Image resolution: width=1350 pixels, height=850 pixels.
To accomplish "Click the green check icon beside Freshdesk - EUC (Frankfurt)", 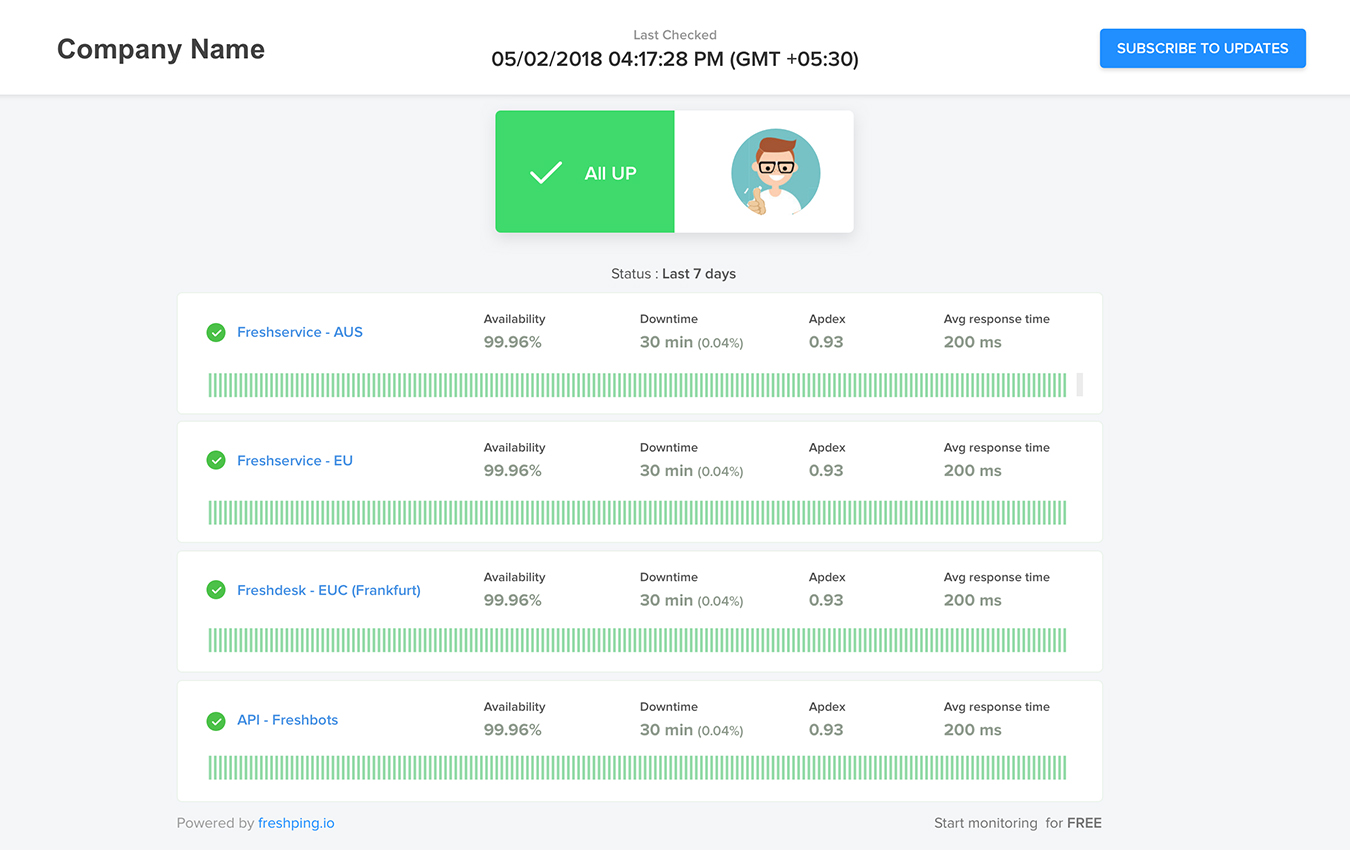I will pyautogui.click(x=216, y=590).
